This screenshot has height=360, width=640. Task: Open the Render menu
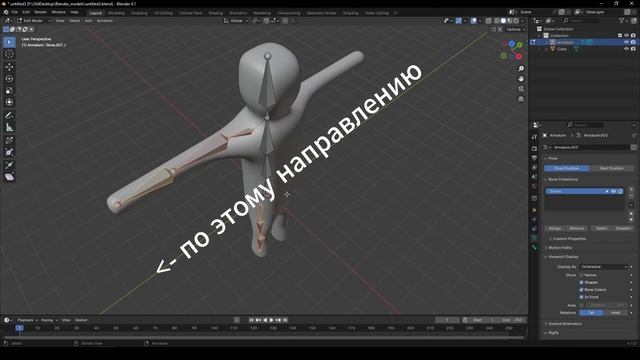click(40, 12)
